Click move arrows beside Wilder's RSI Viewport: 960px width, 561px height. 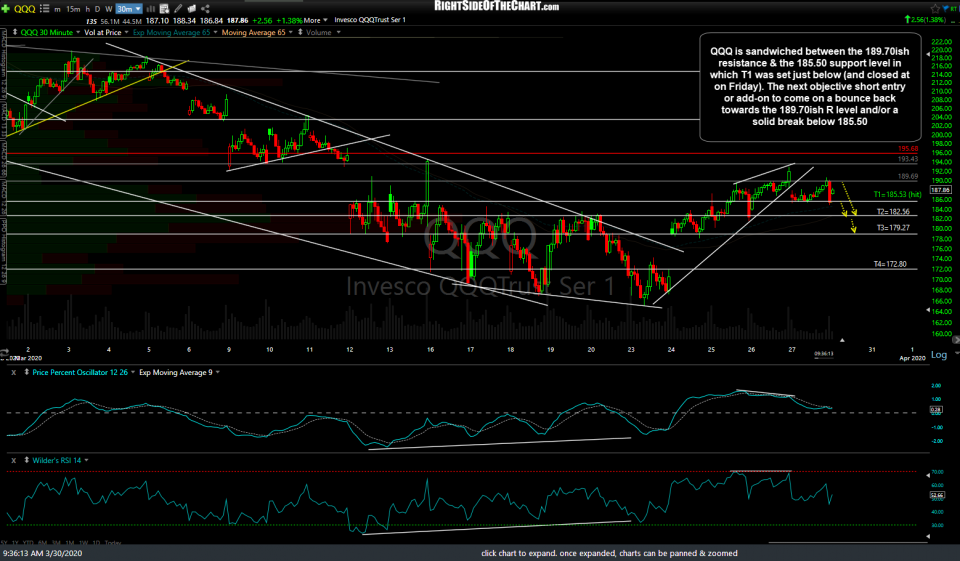(x=26, y=460)
